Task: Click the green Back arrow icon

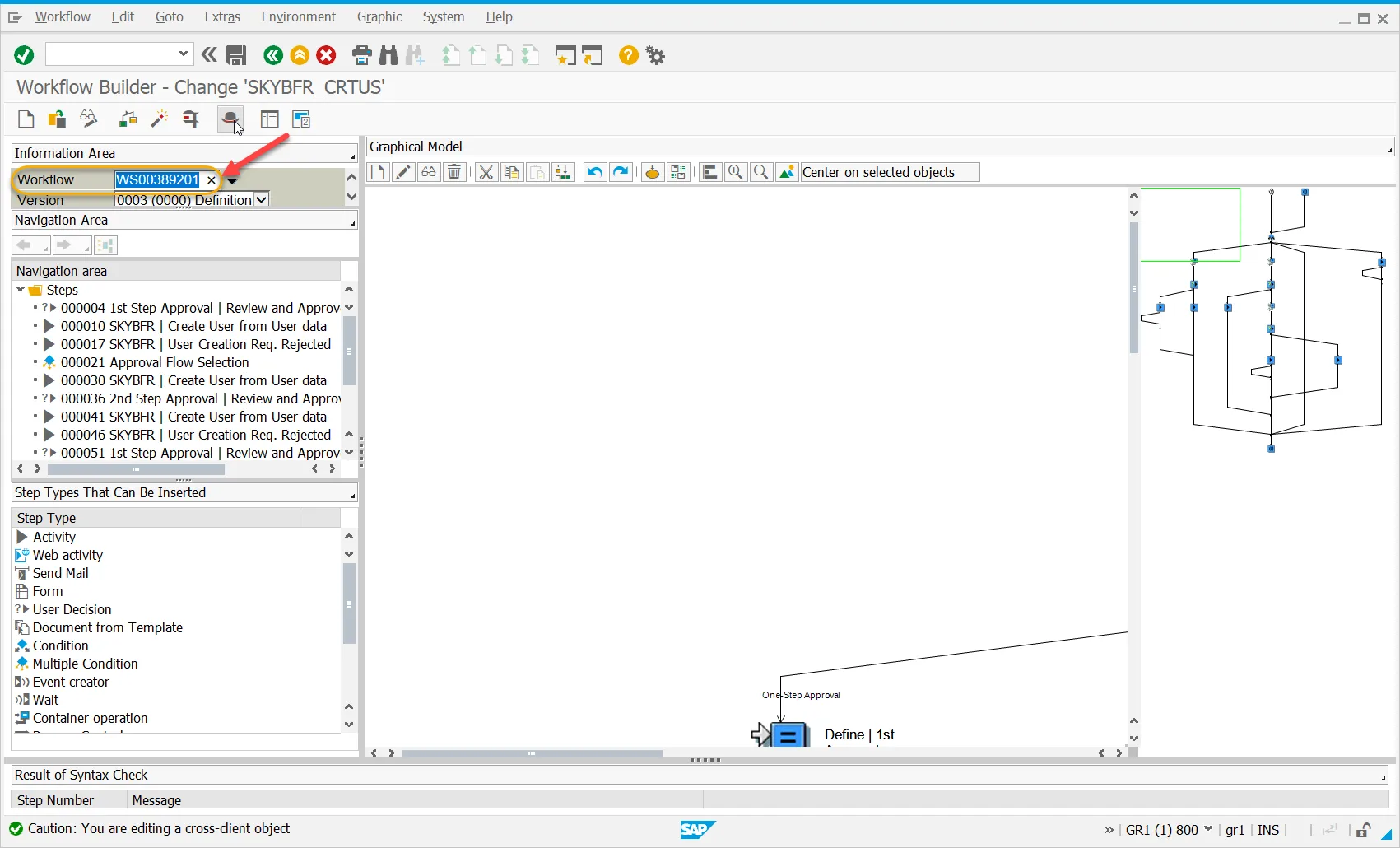Action: pos(273,55)
